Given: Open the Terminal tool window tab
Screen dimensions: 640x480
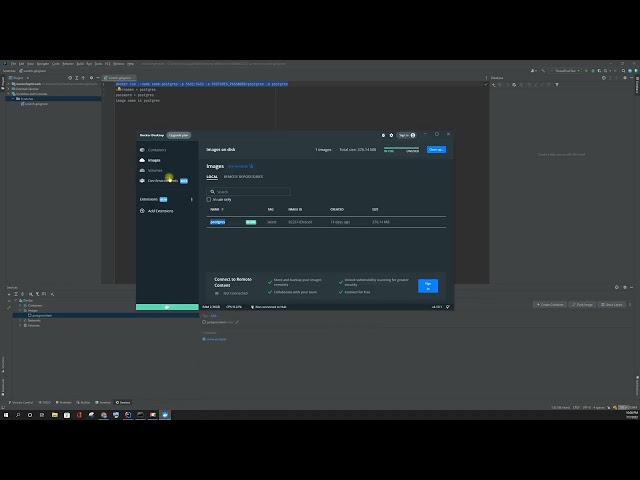Looking at the screenshot, I should click(103, 402).
